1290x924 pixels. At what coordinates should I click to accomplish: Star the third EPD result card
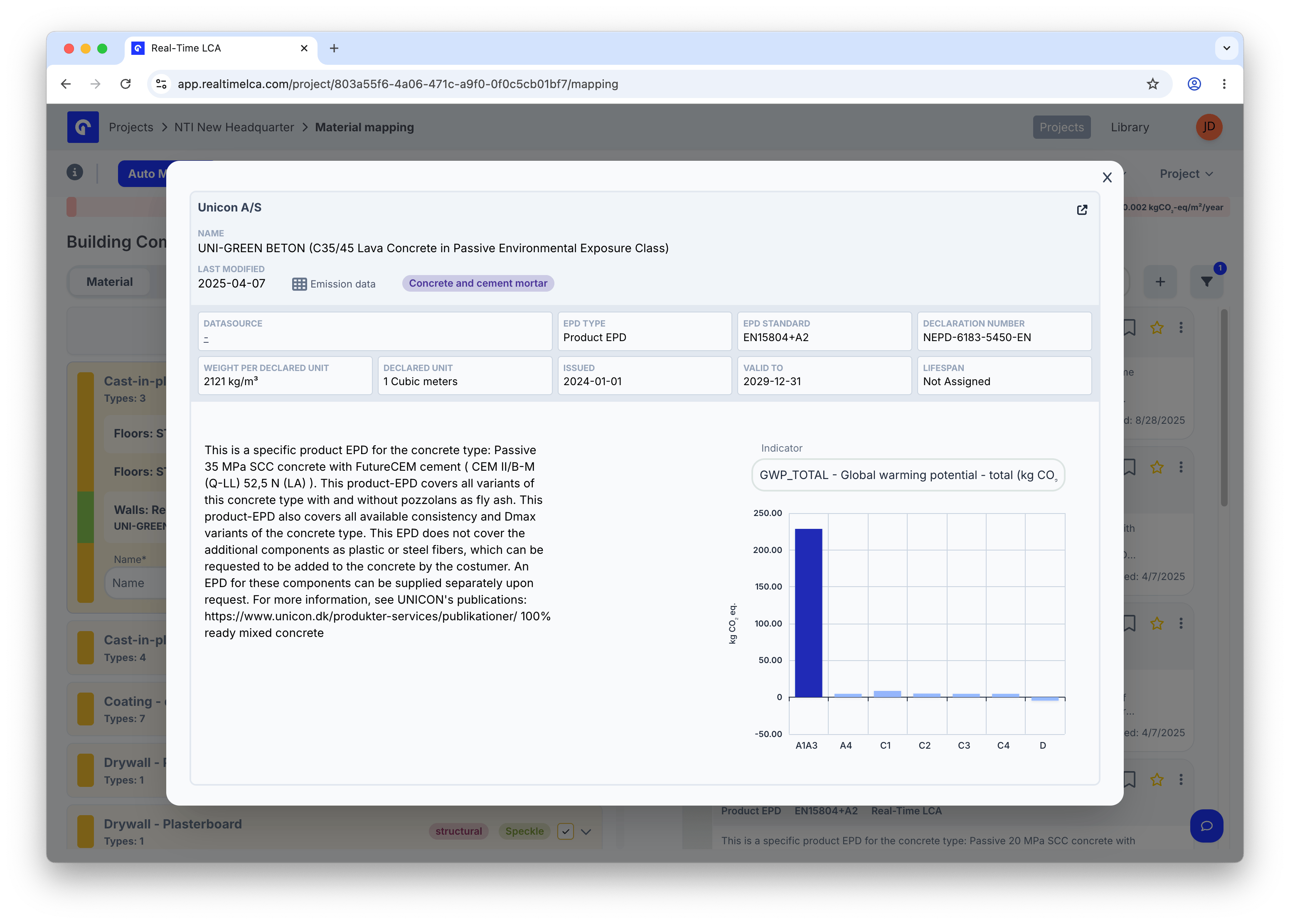[x=1156, y=624]
